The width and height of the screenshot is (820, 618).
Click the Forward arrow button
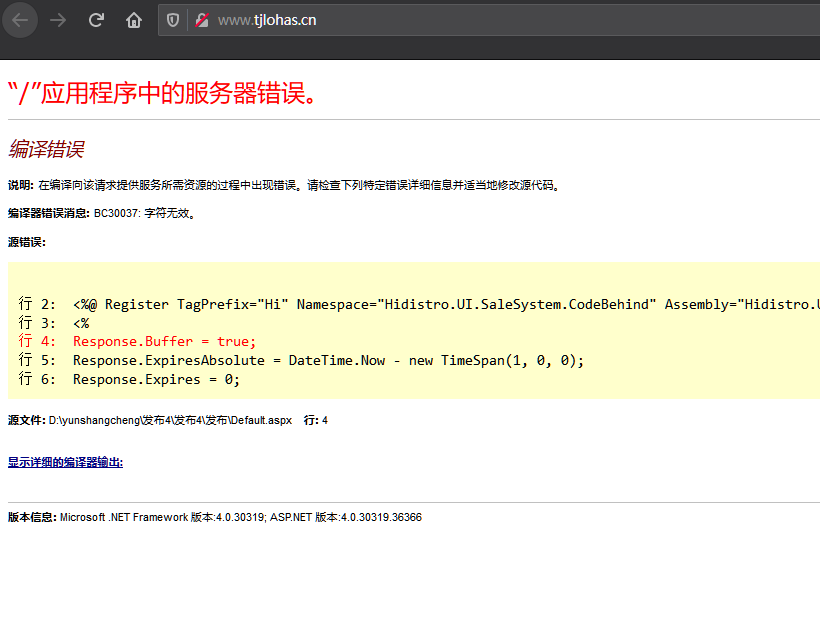58,20
